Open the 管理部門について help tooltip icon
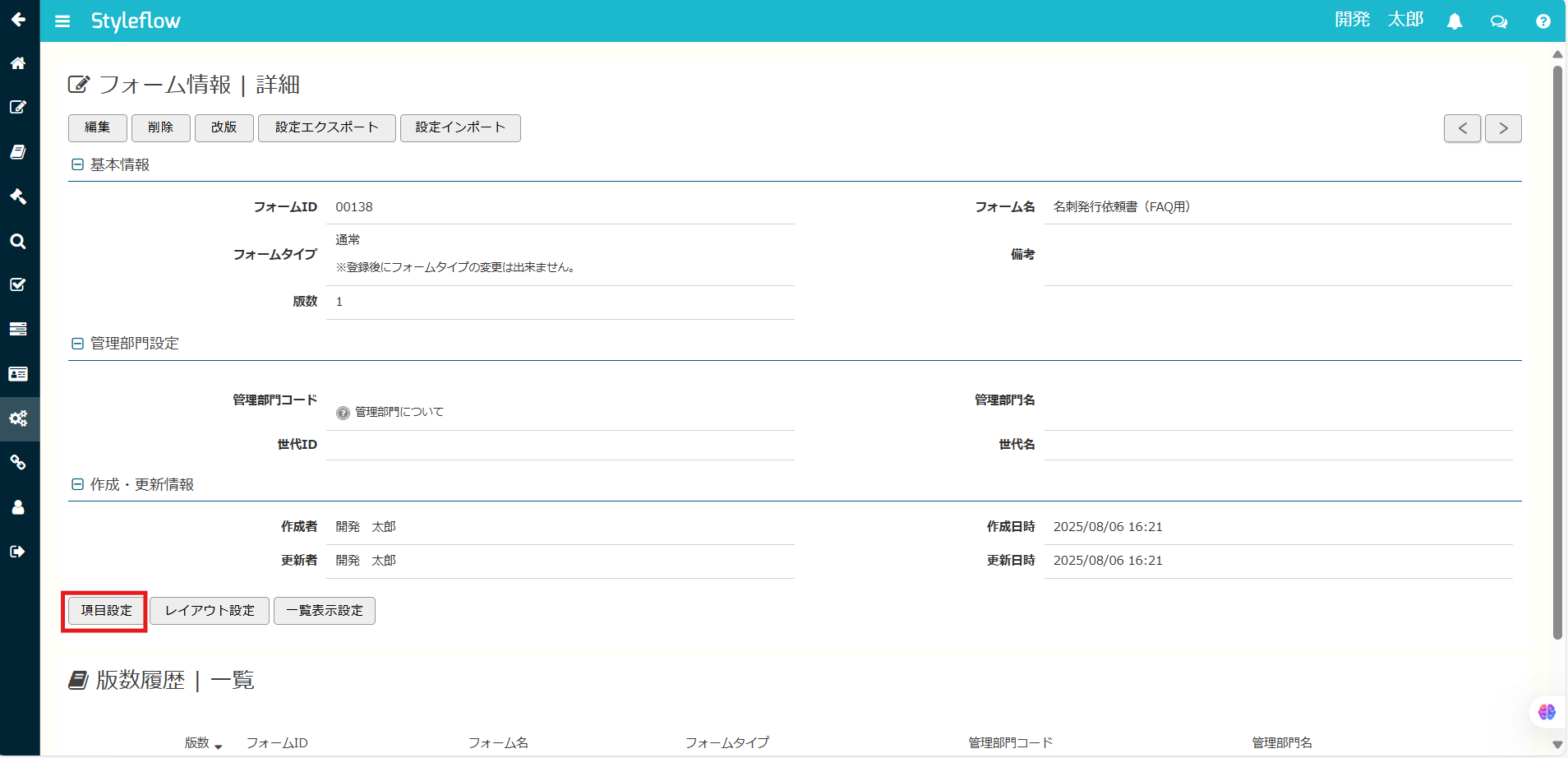This screenshot has width=1568, height=758. pos(342,413)
